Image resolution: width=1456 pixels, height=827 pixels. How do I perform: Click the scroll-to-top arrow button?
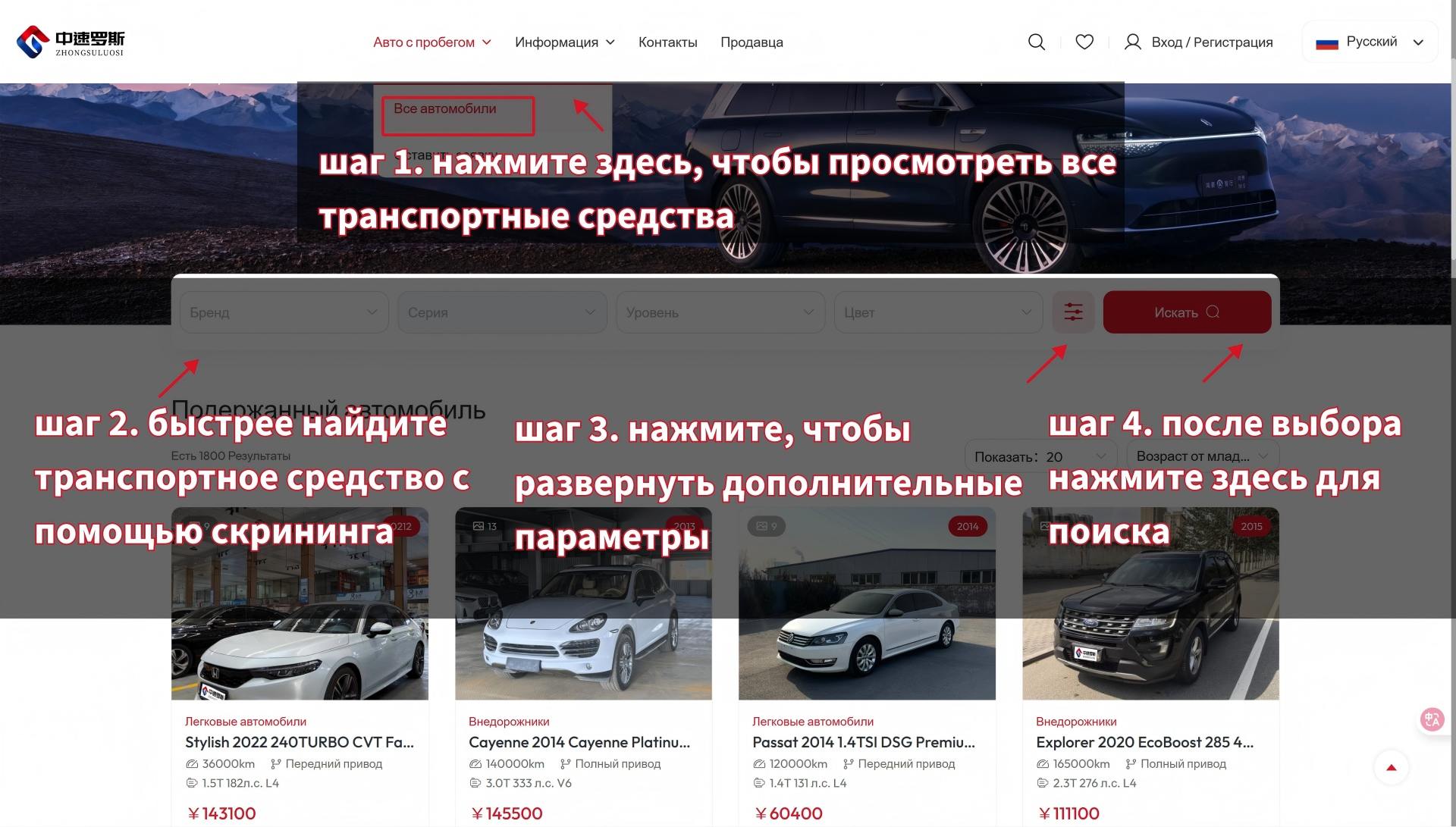click(1391, 767)
